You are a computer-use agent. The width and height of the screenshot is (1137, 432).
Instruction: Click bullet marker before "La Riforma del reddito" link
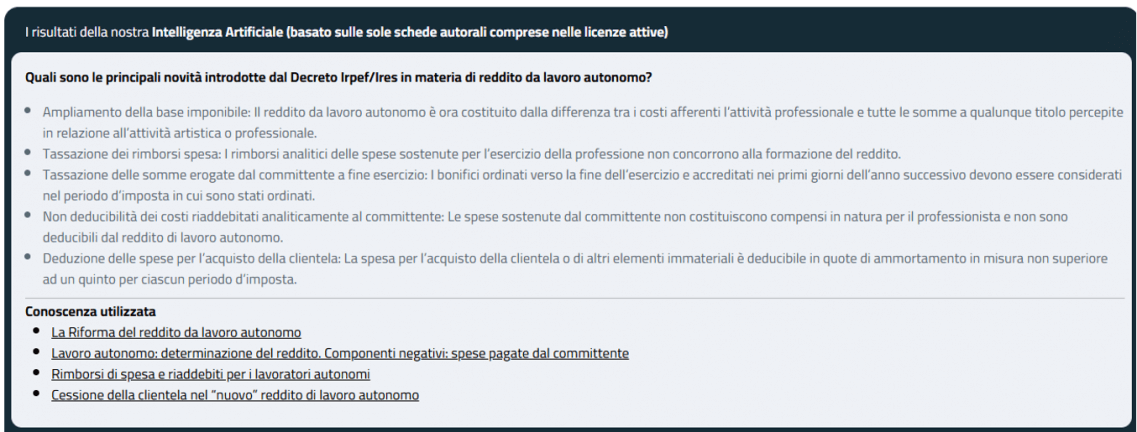(x=37, y=331)
